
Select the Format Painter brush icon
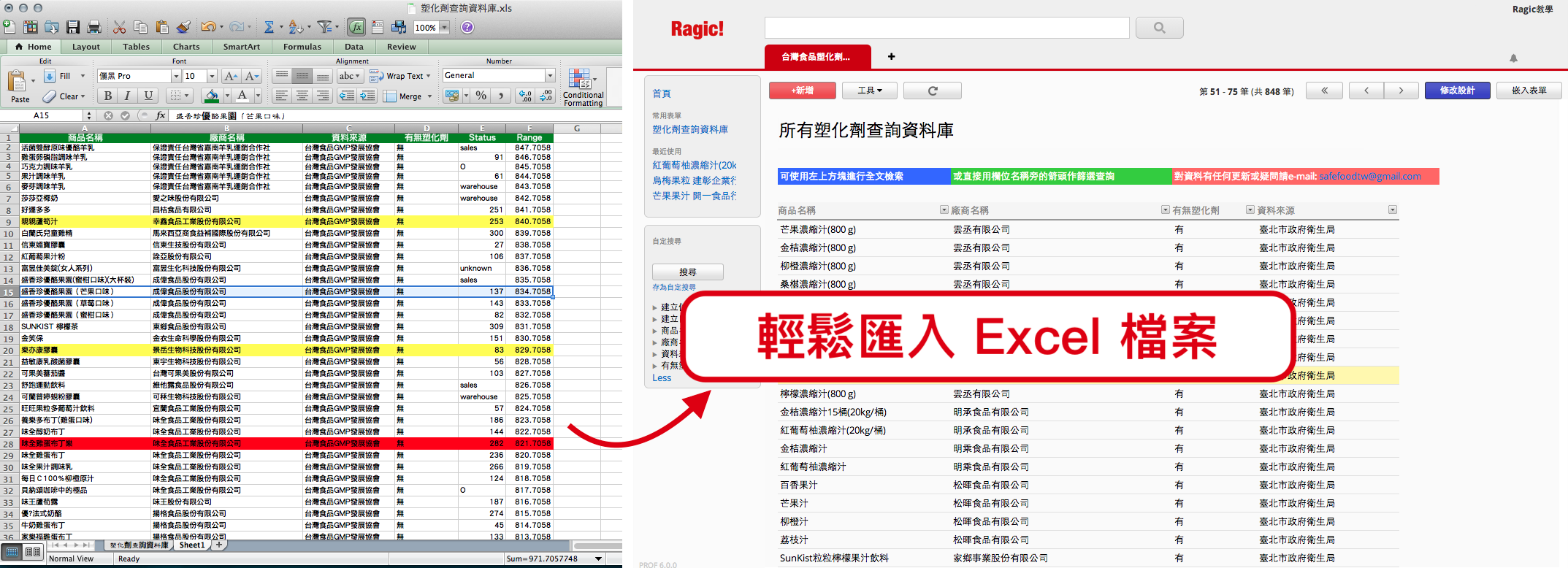[x=183, y=27]
